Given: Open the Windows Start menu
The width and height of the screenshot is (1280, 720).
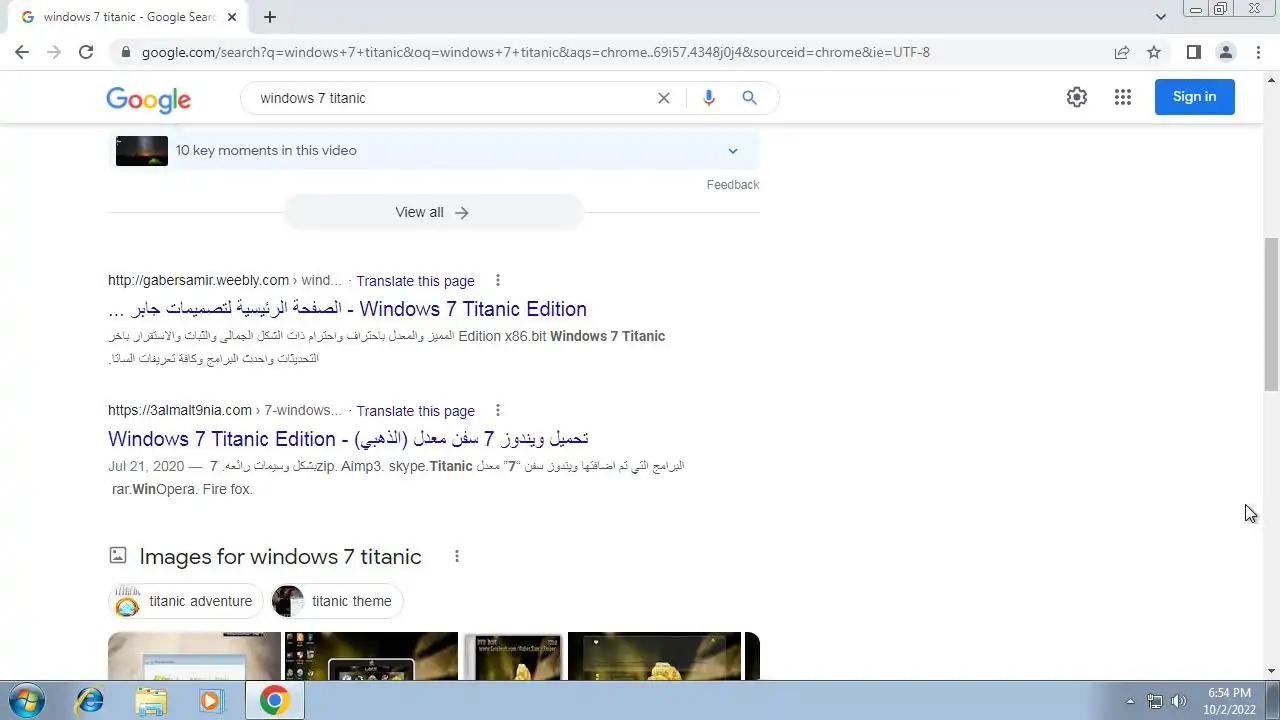Looking at the screenshot, I should (26, 700).
